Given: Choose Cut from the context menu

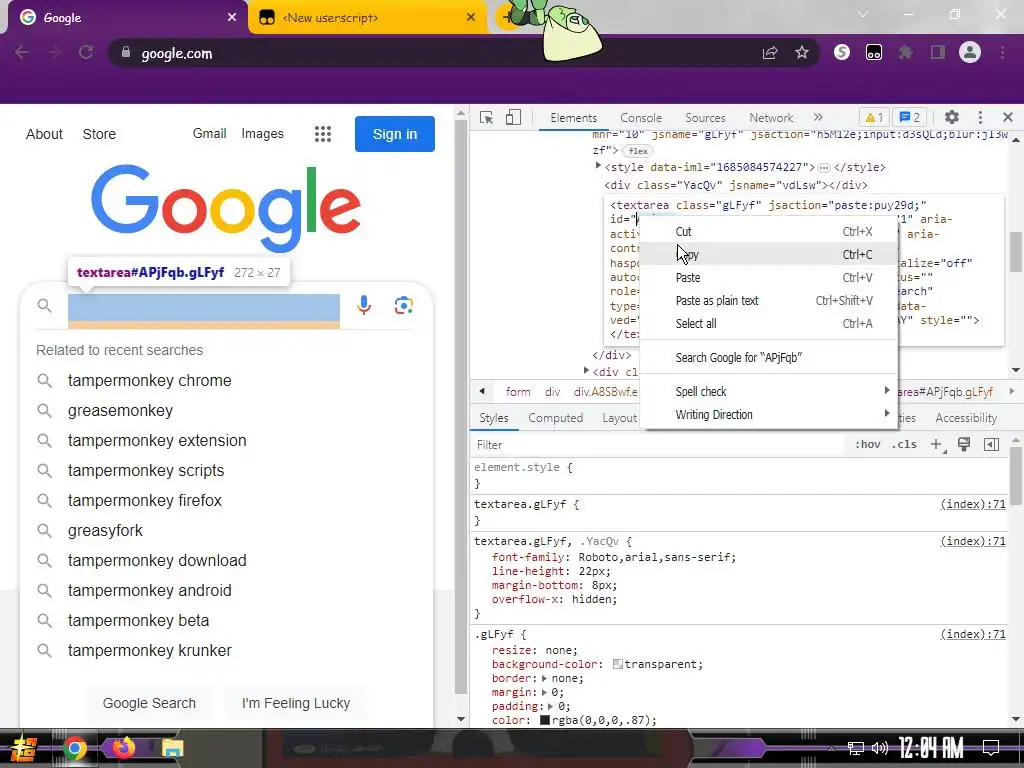Looking at the screenshot, I should [769, 232].
